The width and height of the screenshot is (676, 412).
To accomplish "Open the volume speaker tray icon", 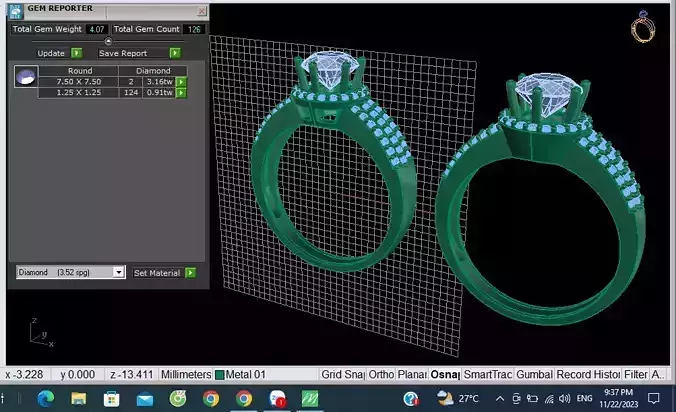I will click(x=565, y=399).
